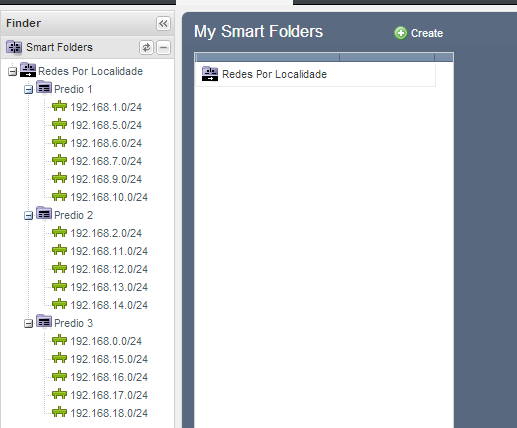Click the Predio 3 folder icon
This screenshot has height=428, width=517.
coord(44,322)
